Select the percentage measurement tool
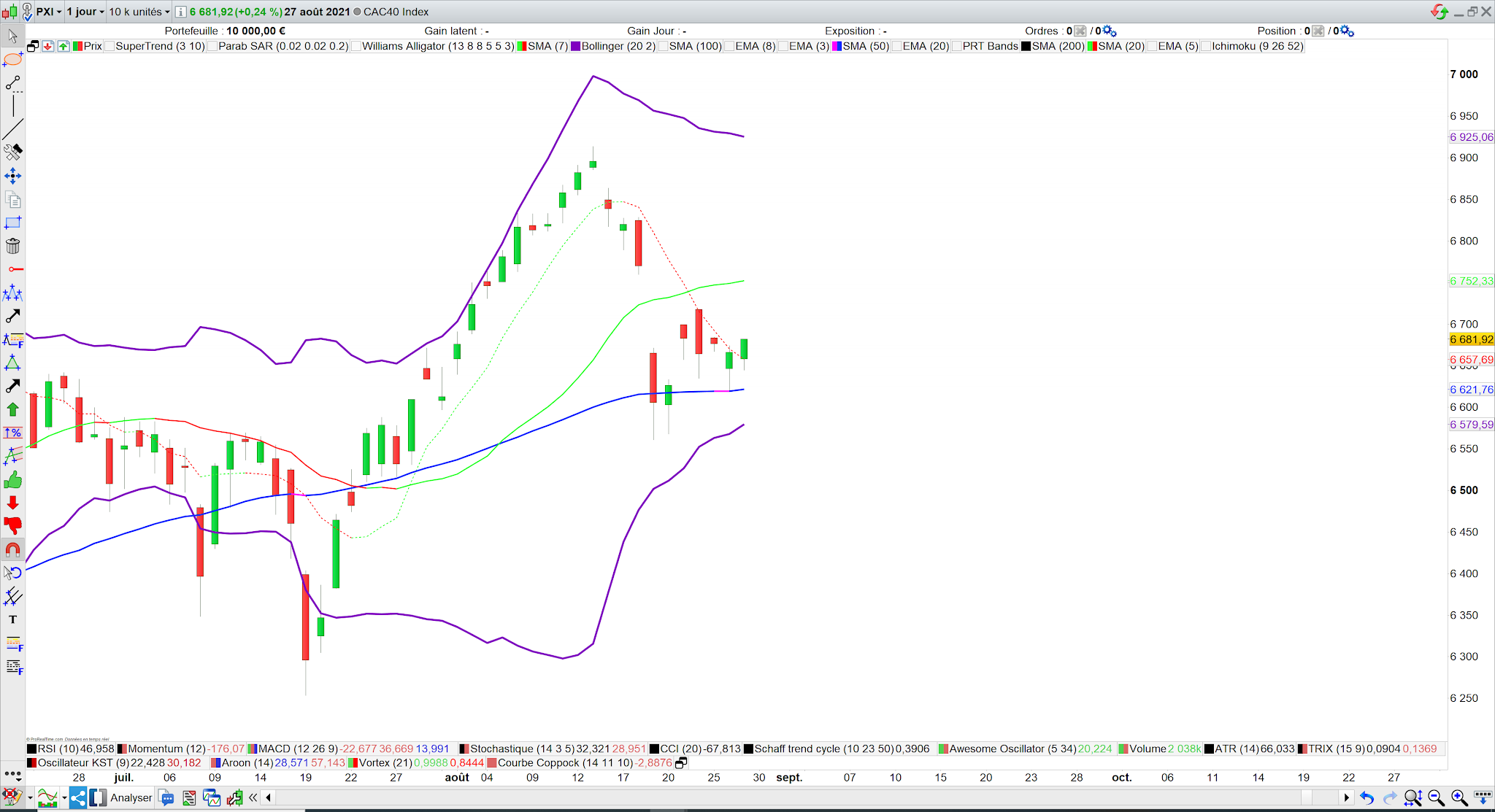This screenshot has height=812, width=1495. pos(12,433)
